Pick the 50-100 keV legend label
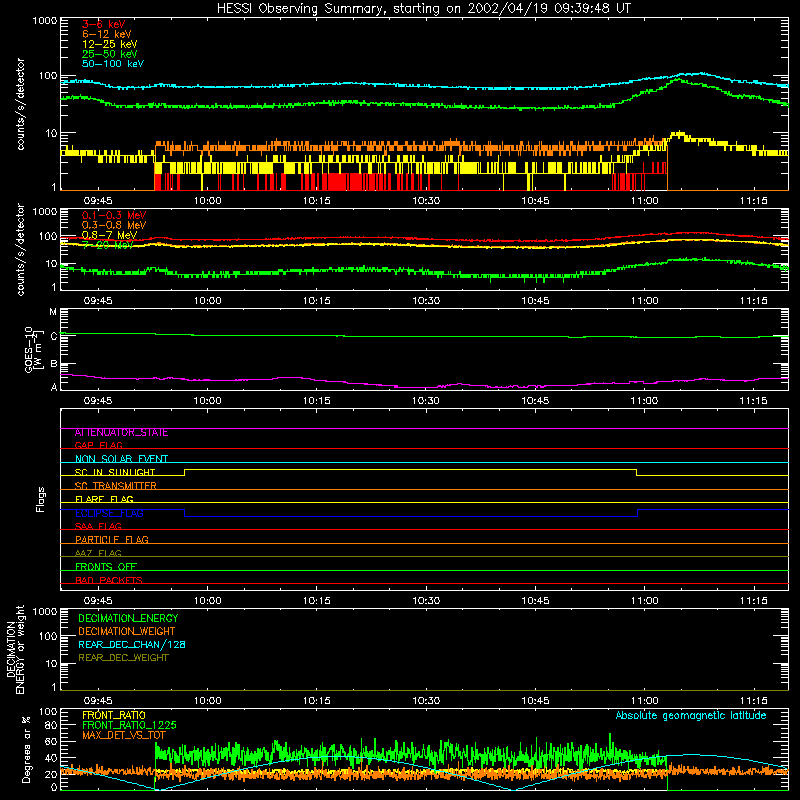Image resolution: width=800 pixels, height=800 pixels. (x=113, y=64)
